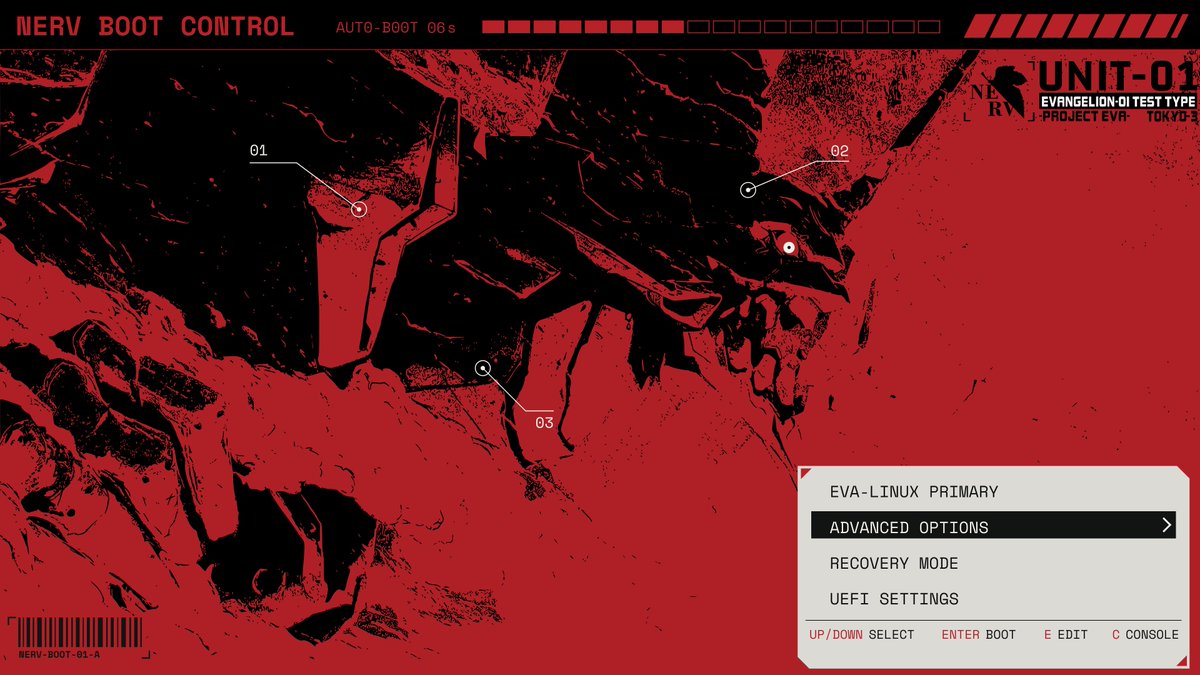The height and width of the screenshot is (675, 1200).
Task: Click the NERV-BOOT-01-A caption text
Action: (x=59, y=655)
